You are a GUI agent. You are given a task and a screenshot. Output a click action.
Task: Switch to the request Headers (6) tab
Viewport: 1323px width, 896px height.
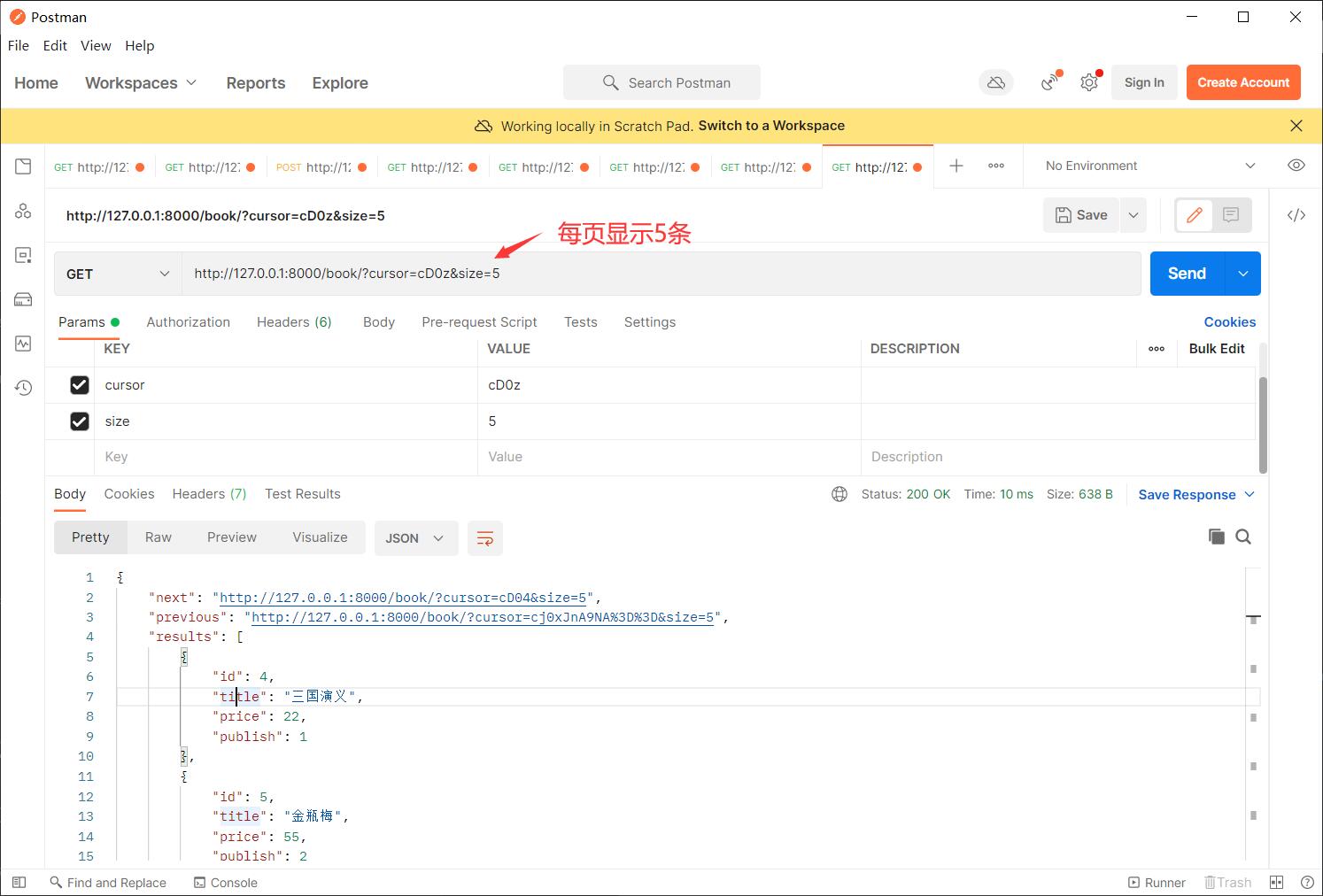point(294,322)
